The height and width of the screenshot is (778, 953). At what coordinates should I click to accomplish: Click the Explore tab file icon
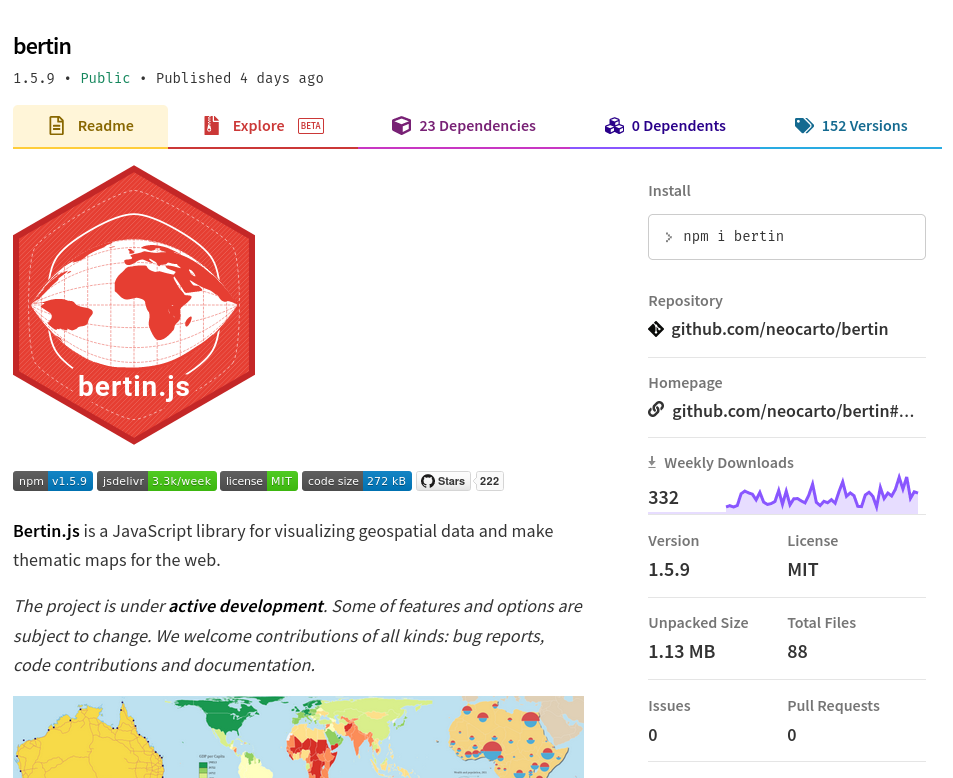211,126
